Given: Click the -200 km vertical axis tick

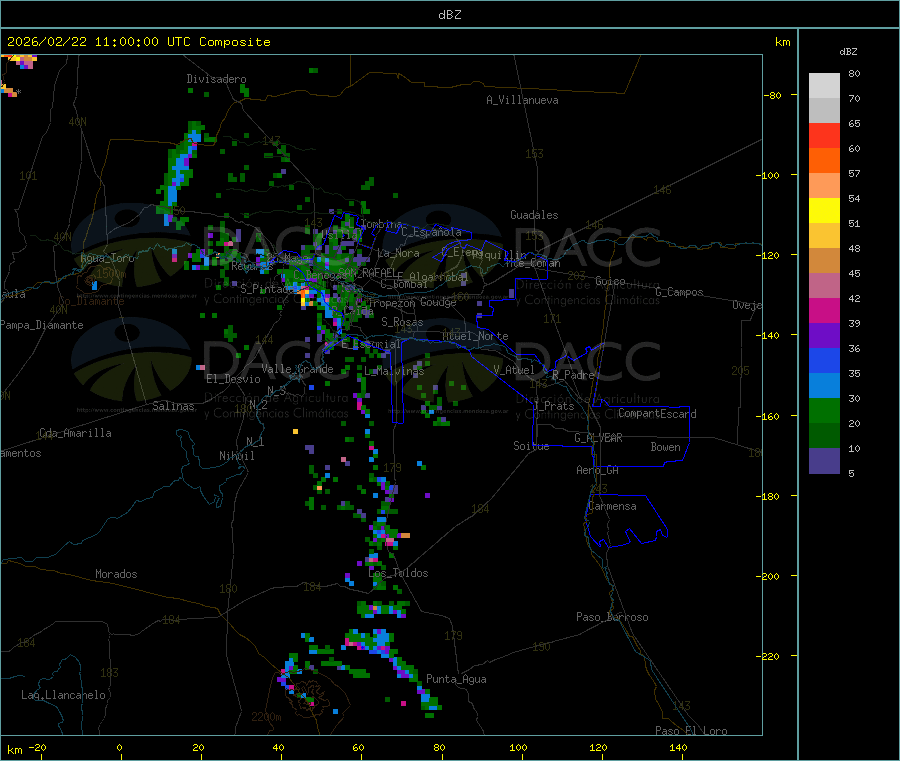Looking at the screenshot, I should click(x=770, y=576).
